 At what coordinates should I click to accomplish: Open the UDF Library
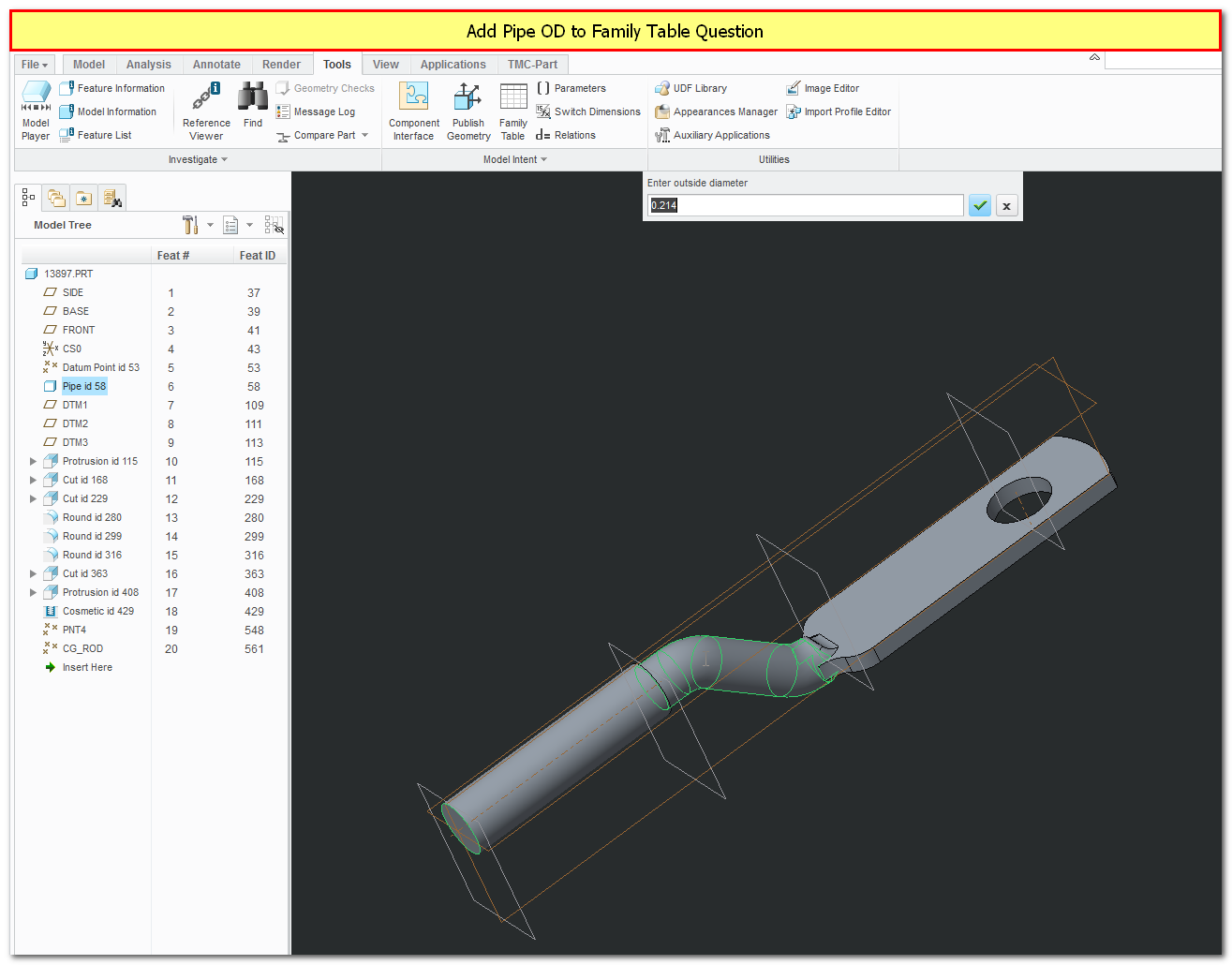[691, 88]
